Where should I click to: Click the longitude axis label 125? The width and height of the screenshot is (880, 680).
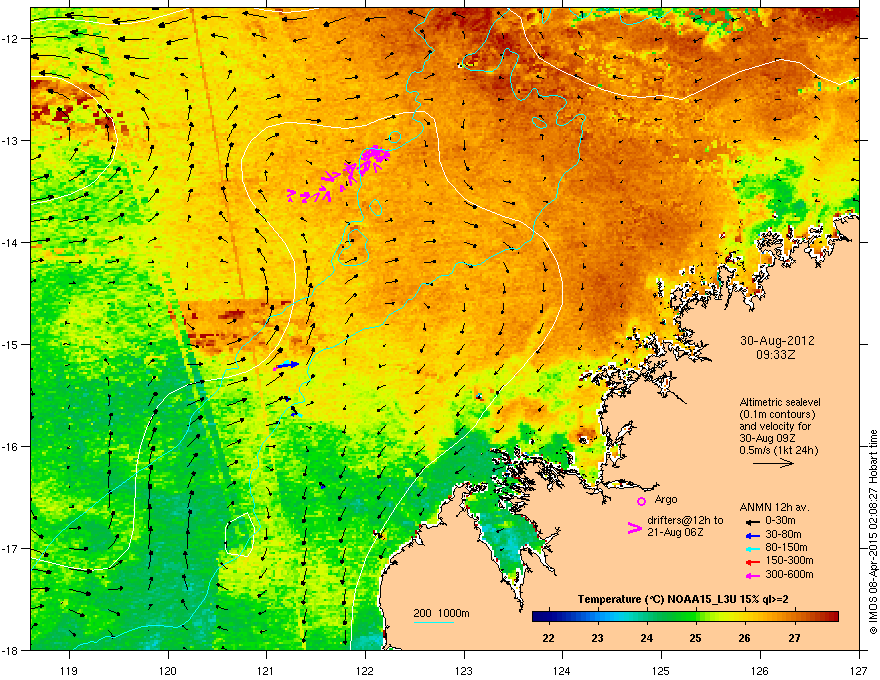tap(661, 670)
